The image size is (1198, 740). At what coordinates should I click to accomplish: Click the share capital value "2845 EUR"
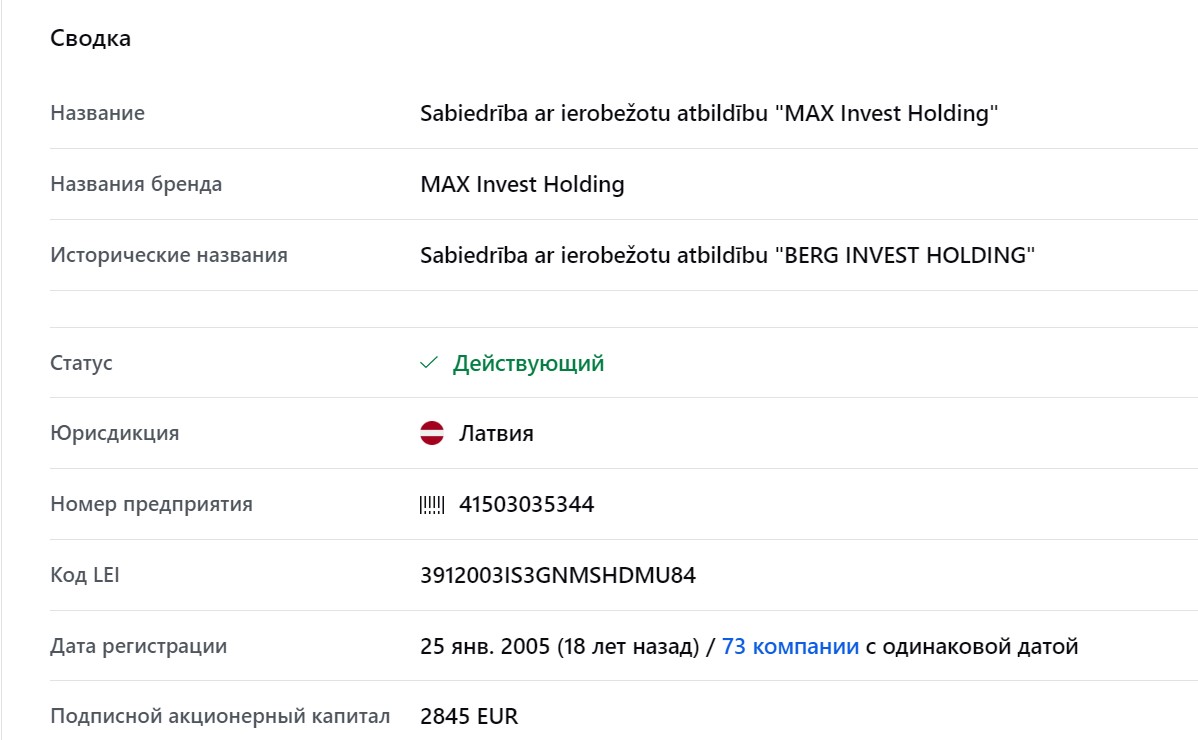click(469, 716)
